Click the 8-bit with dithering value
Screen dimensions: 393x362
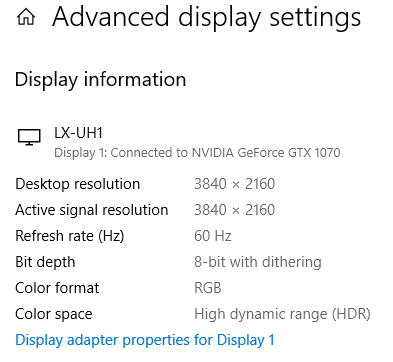click(x=258, y=262)
